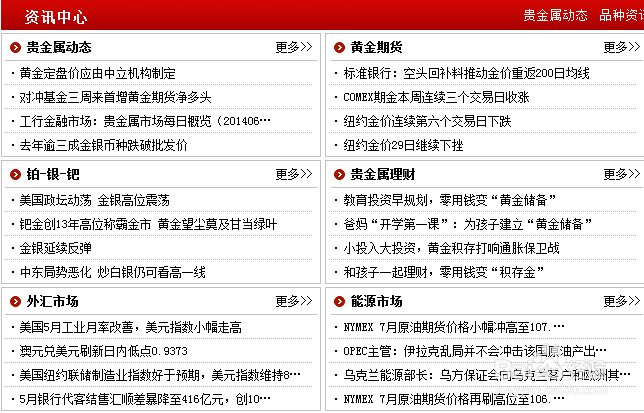Open the 铂-银-钯 section heading
Viewport: 644px width, 413px height.
tap(53, 174)
